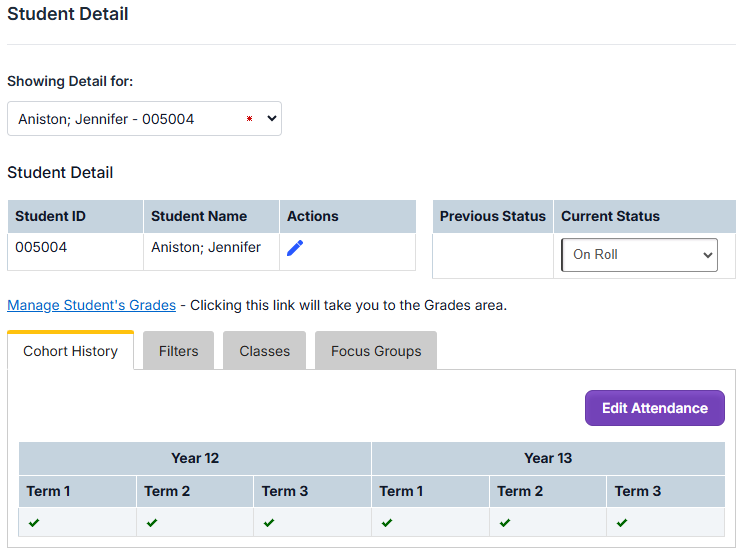Image resolution: width=745 pixels, height=555 pixels.
Task: Click Year 12 Term 3 green checkmark
Action: coord(269,522)
